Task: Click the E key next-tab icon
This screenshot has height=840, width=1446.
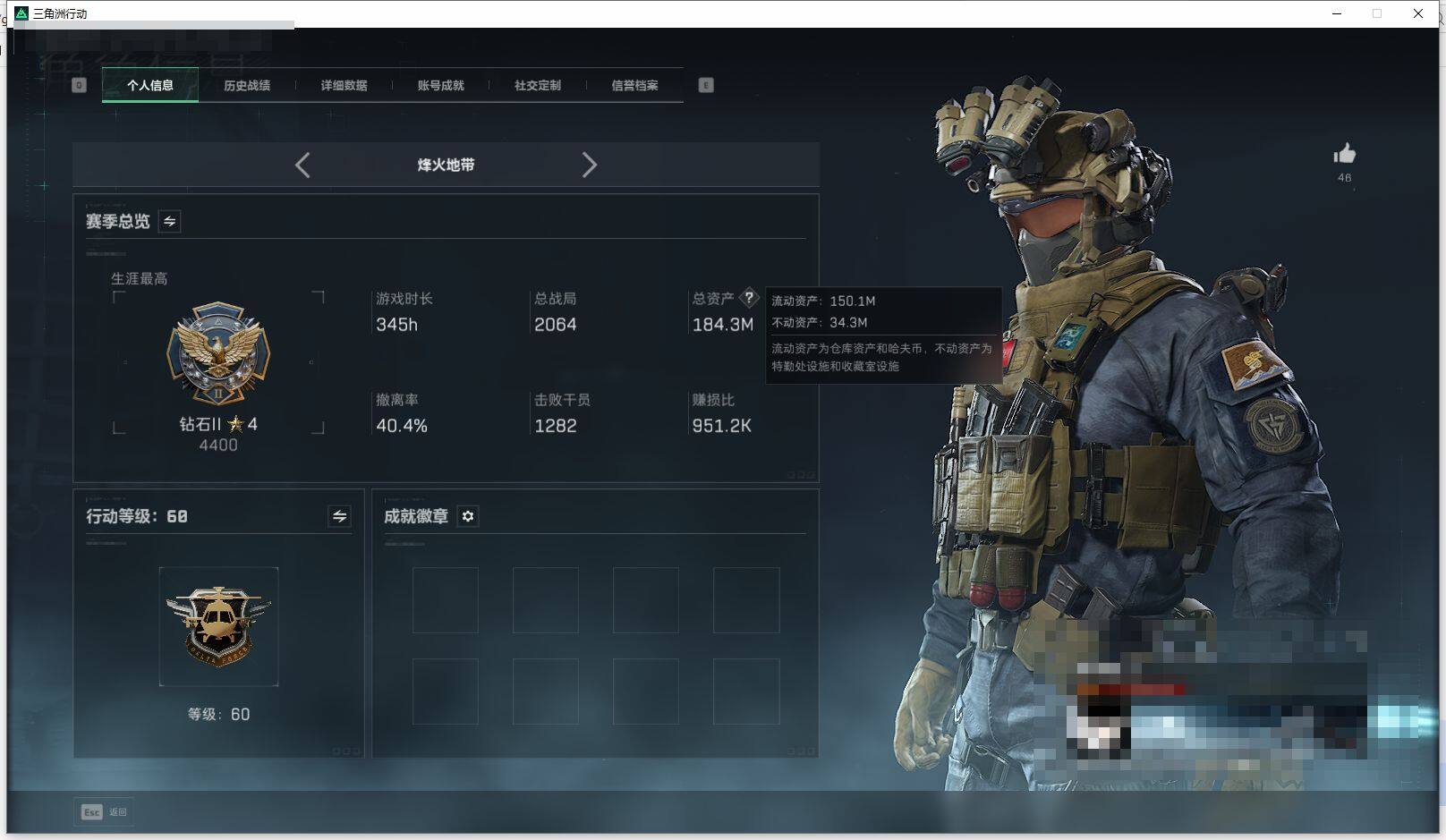Action: [x=706, y=85]
